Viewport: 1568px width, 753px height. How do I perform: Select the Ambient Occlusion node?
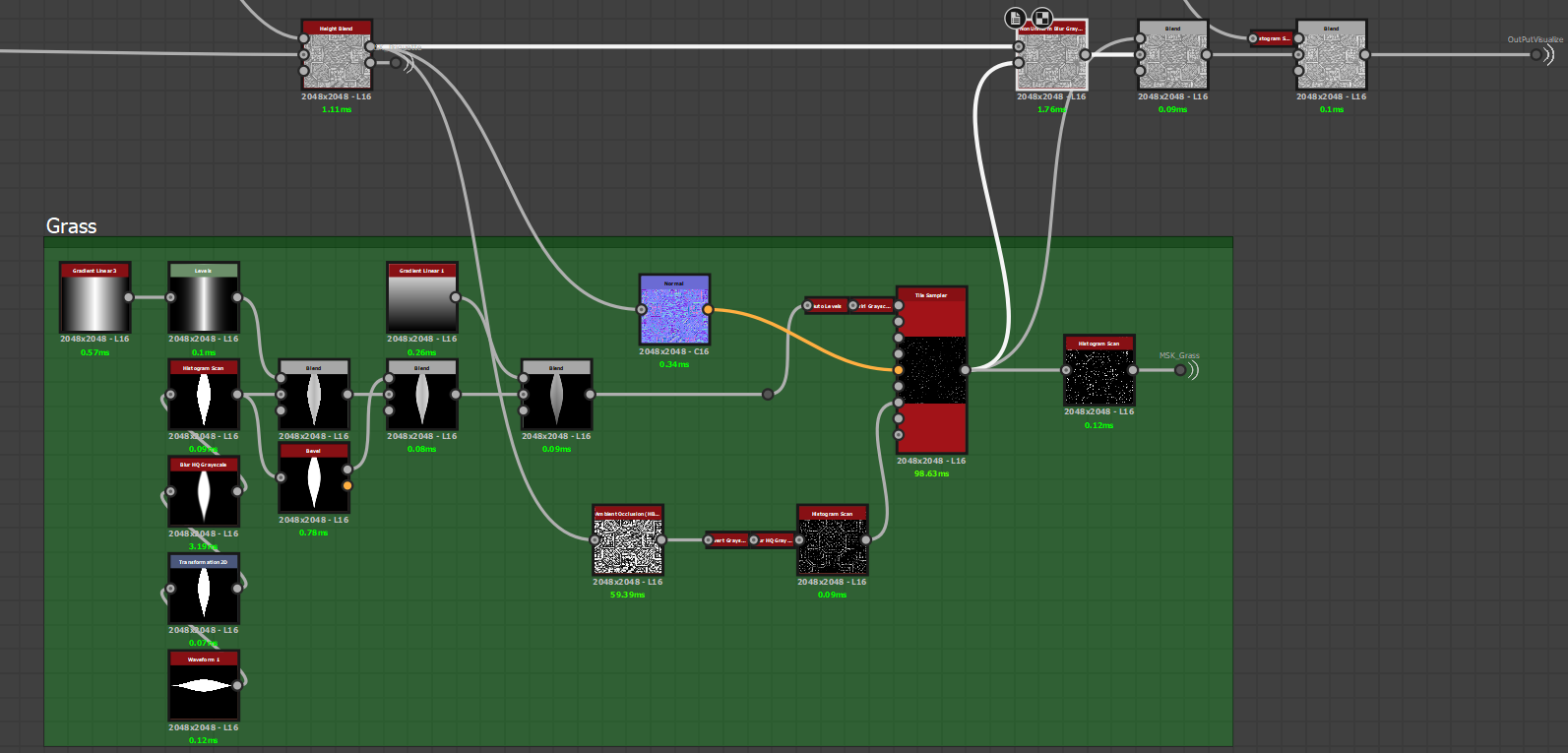coord(628,540)
